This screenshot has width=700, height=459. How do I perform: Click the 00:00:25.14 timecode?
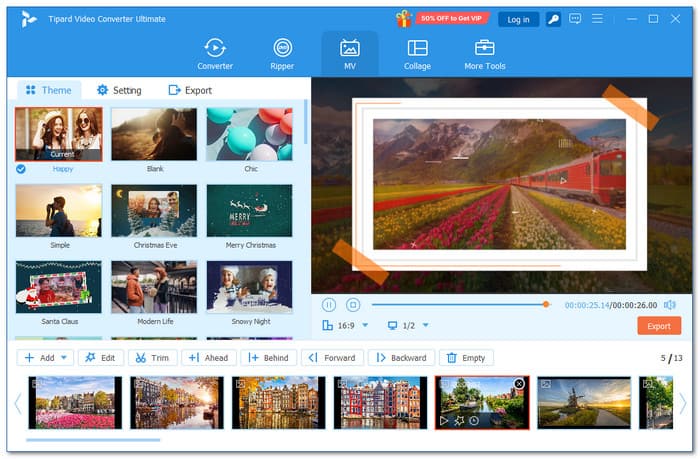587,305
